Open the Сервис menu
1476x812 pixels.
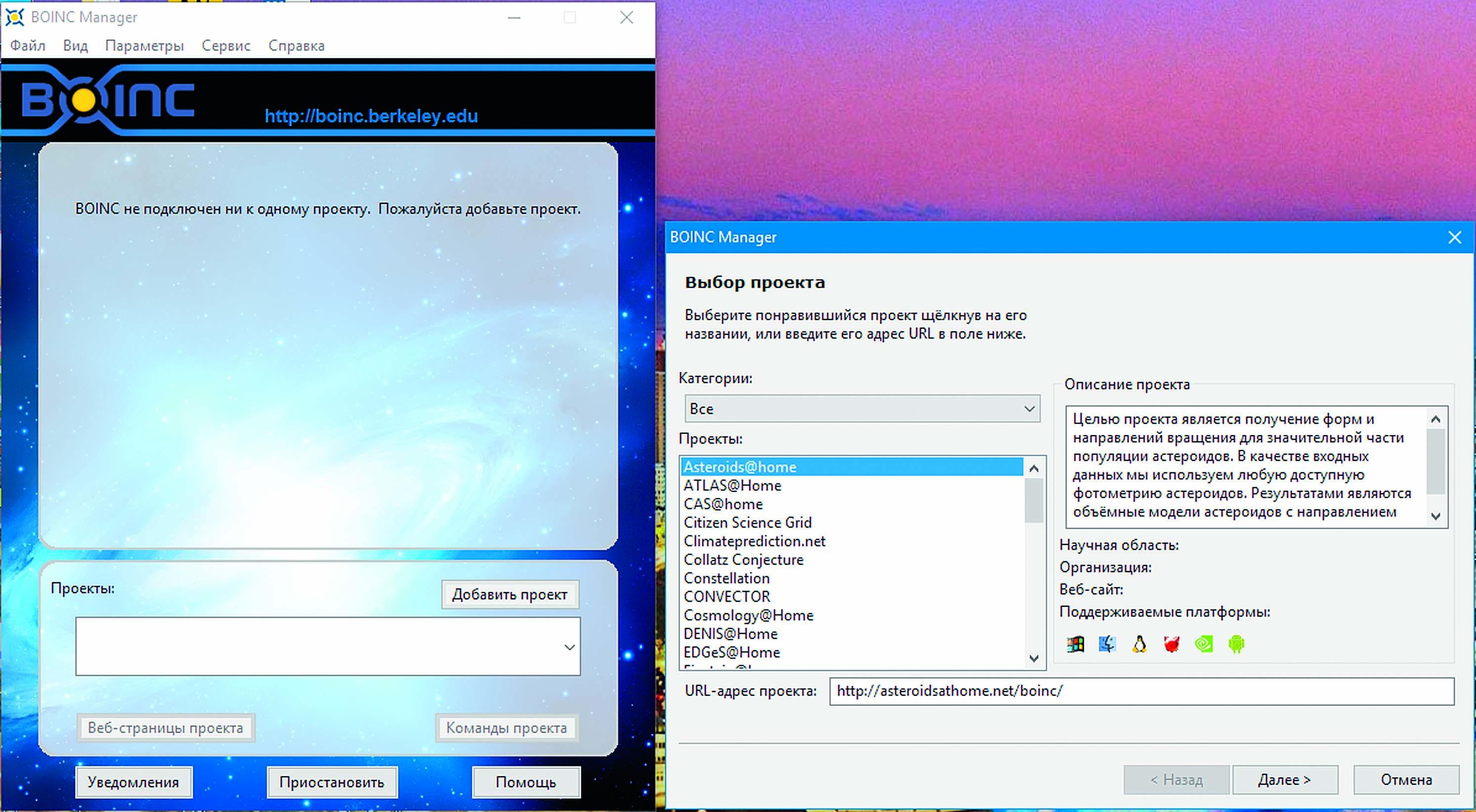[x=226, y=46]
